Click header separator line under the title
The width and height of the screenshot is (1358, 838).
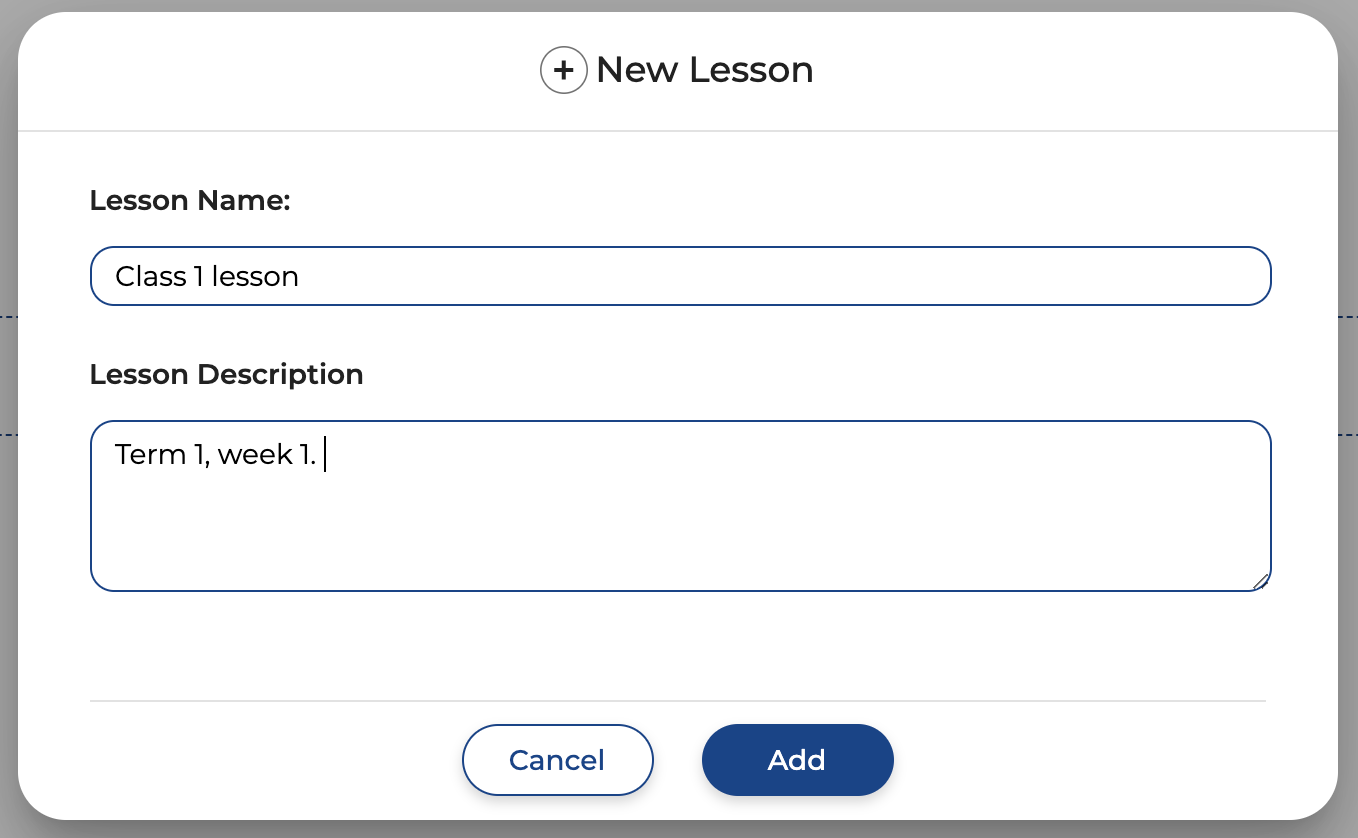coord(678,131)
